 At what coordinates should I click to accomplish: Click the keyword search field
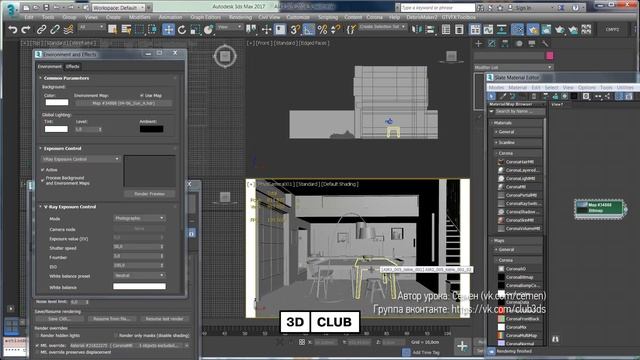[x=438, y=8]
